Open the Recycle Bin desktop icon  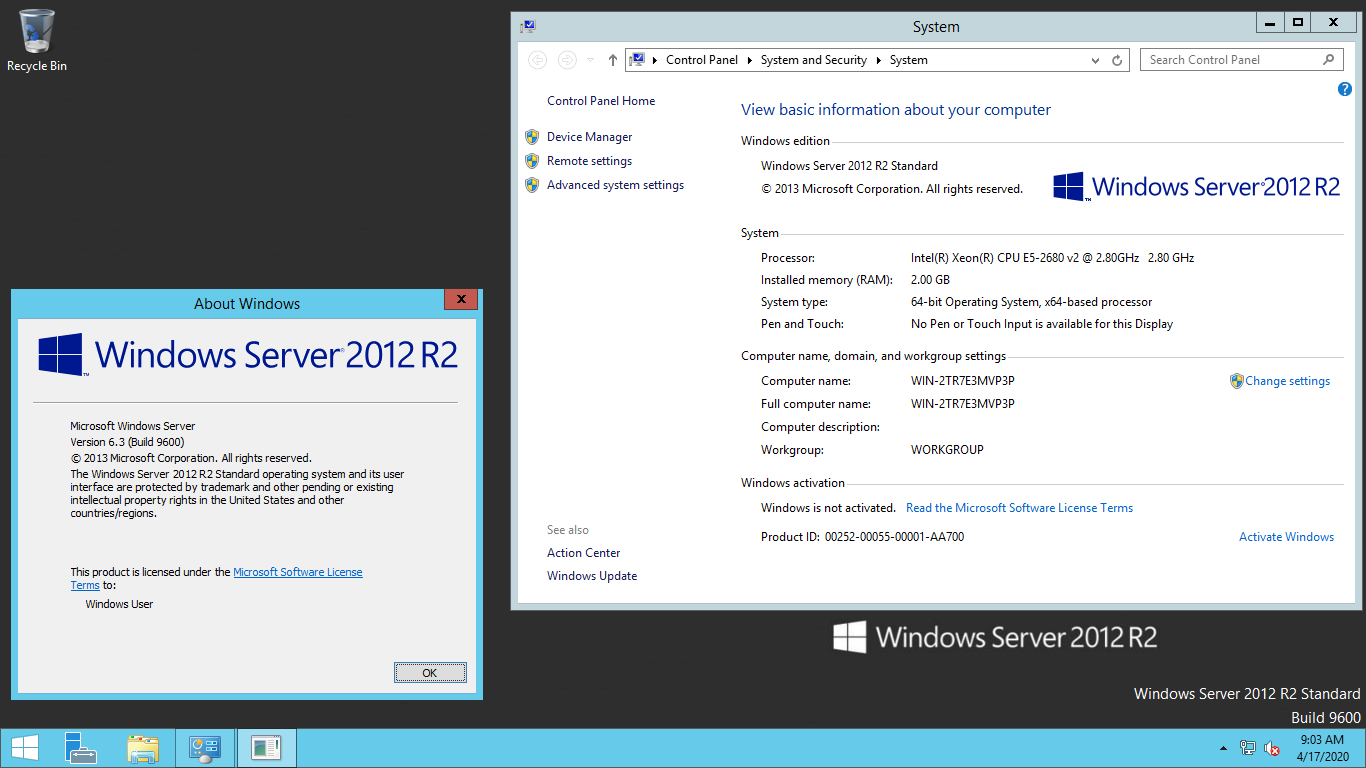[37, 40]
